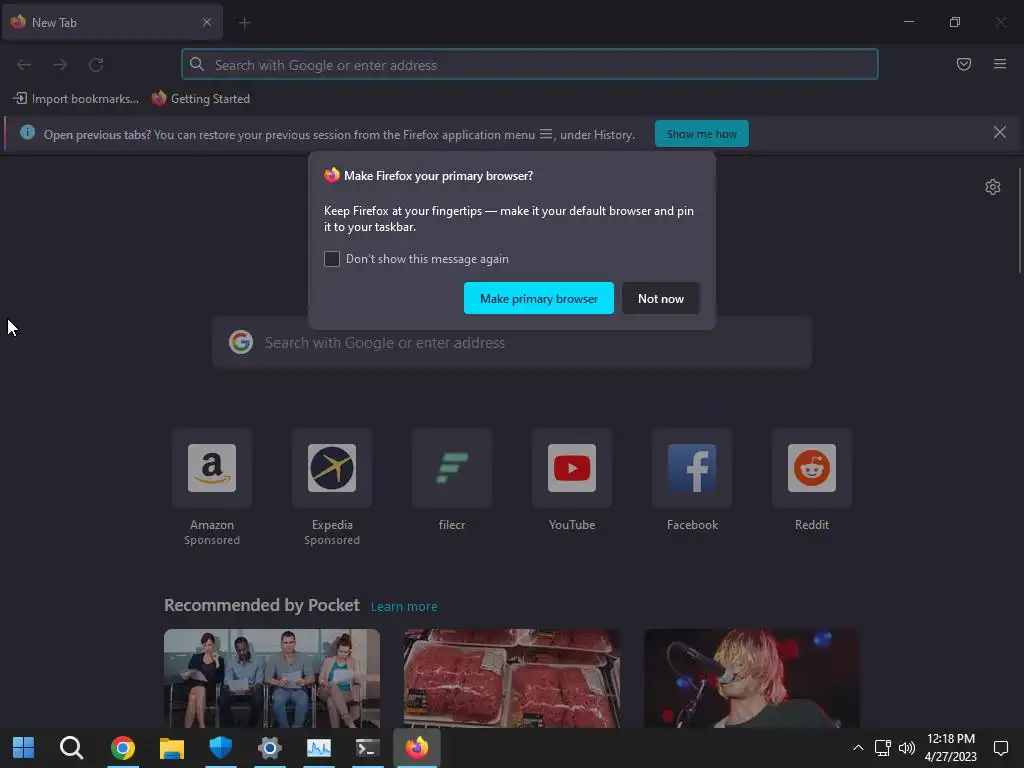Open the Firefox application menu hamburger icon
The height and width of the screenshot is (768, 1024).
[x=999, y=64]
